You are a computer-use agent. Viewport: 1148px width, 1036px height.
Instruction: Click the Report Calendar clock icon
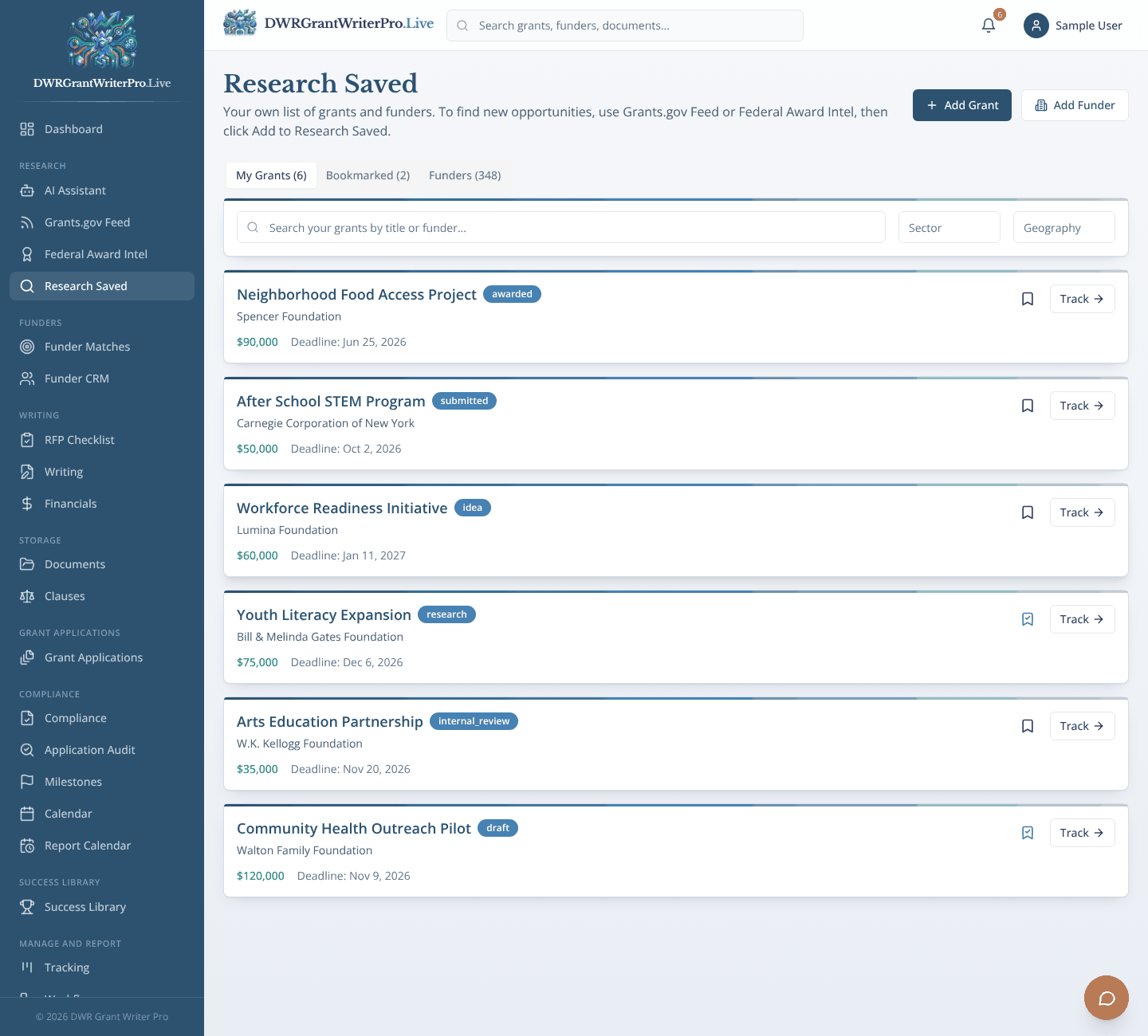(x=27, y=846)
